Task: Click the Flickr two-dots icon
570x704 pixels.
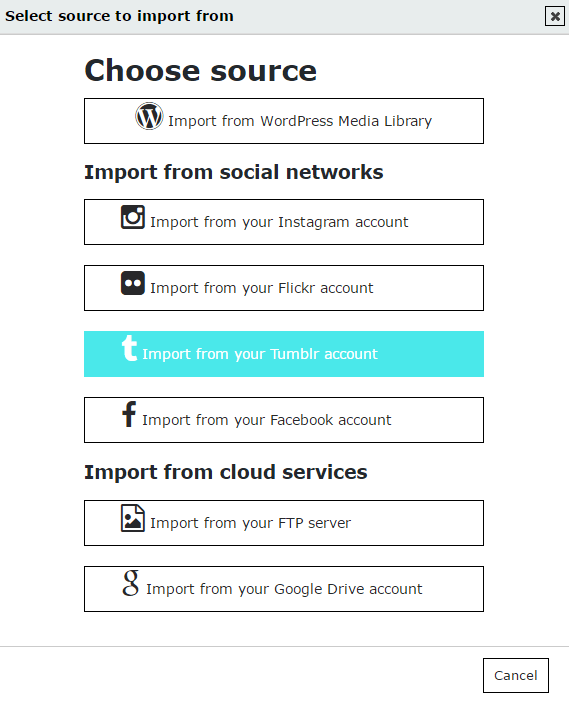Action: tap(133, 283)
